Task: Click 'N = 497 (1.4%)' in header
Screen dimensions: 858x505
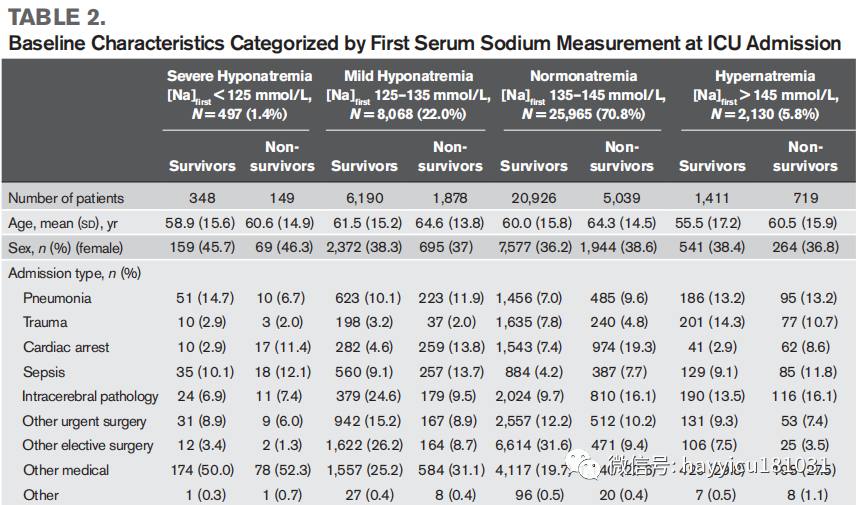Action: click(239, 114)
